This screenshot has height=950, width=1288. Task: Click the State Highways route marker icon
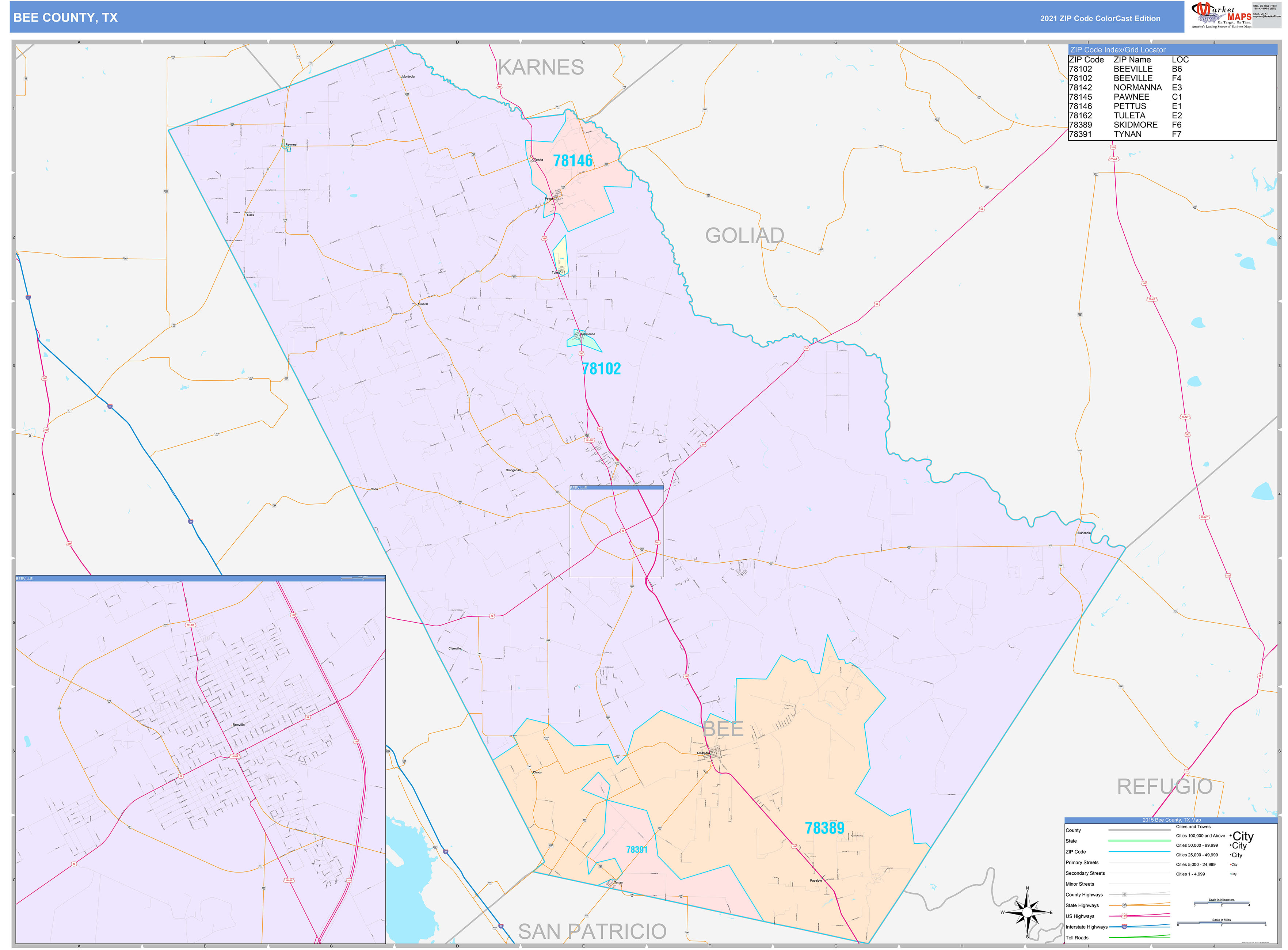[1124, 905]
